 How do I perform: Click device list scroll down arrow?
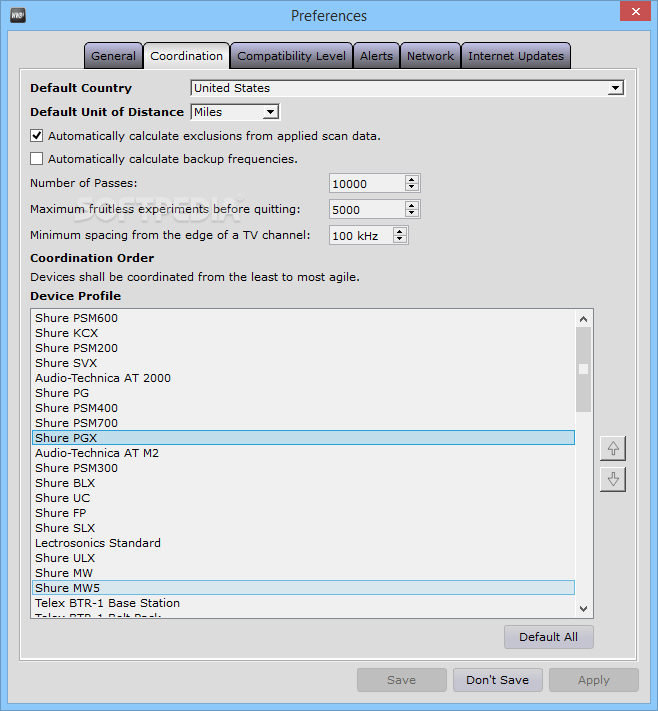click(x=584, y=609)
